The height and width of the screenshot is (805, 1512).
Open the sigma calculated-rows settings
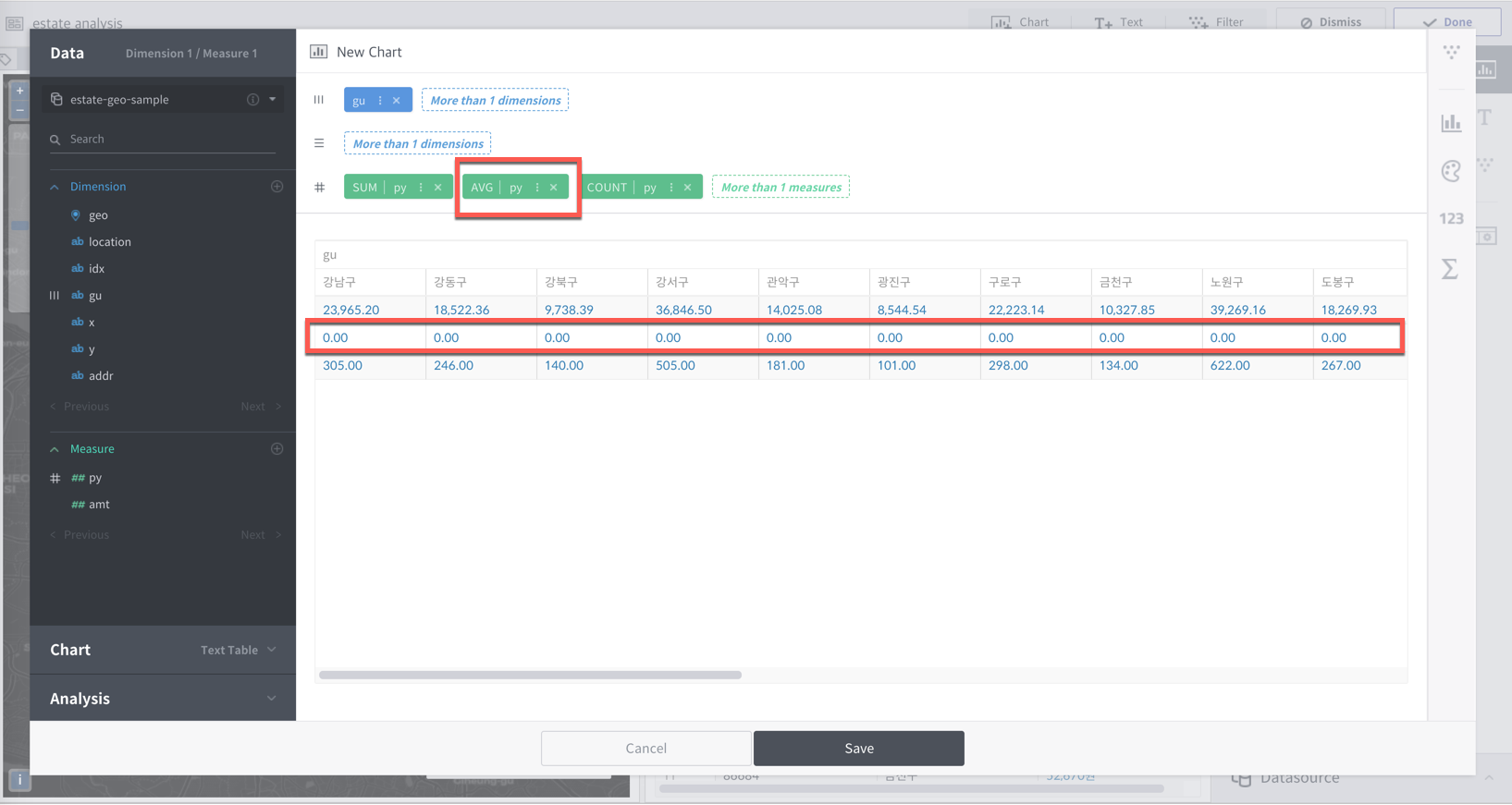(1450, 269)
